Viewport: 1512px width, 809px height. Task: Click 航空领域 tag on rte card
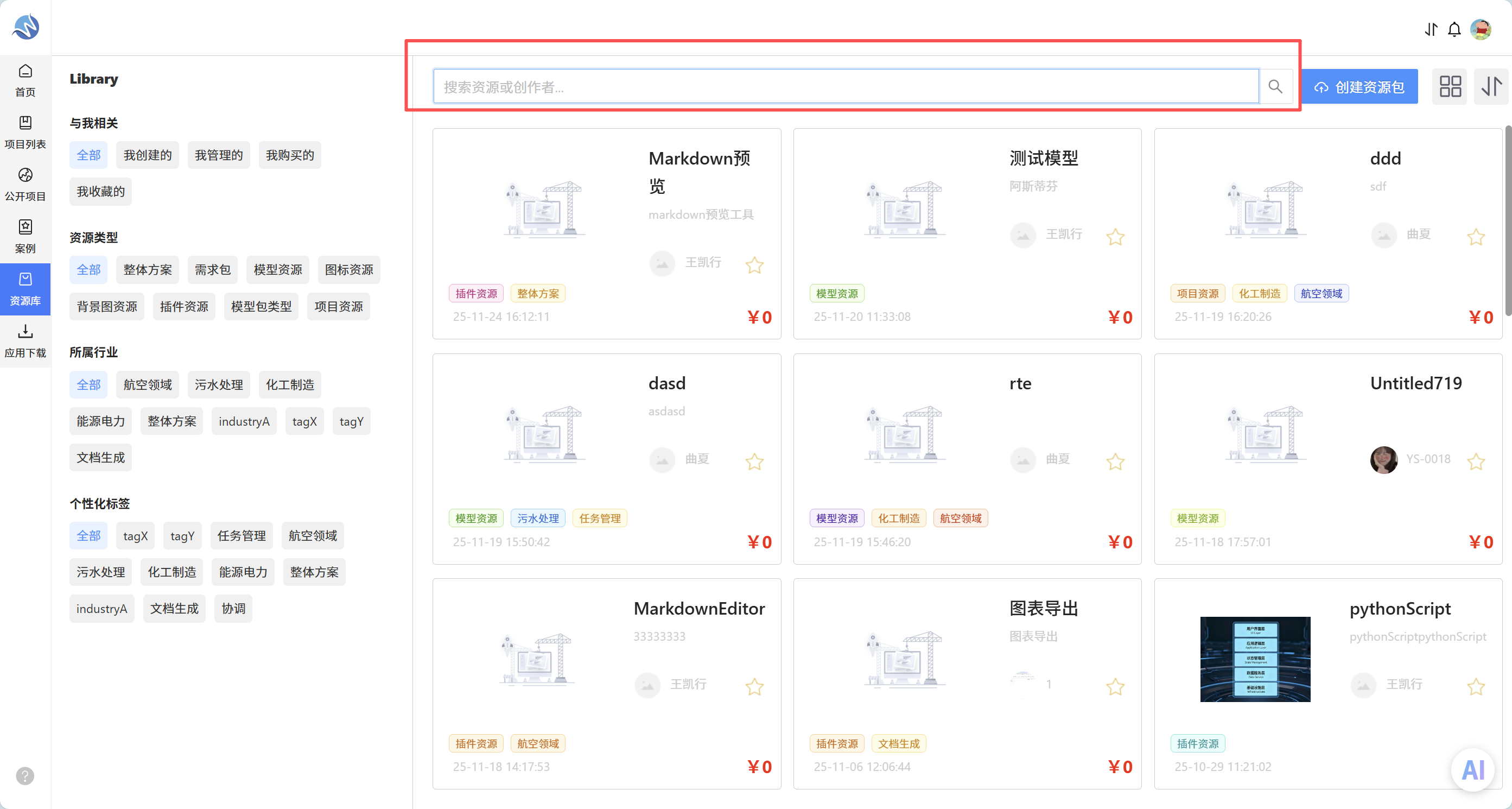(x=960, y=519)
